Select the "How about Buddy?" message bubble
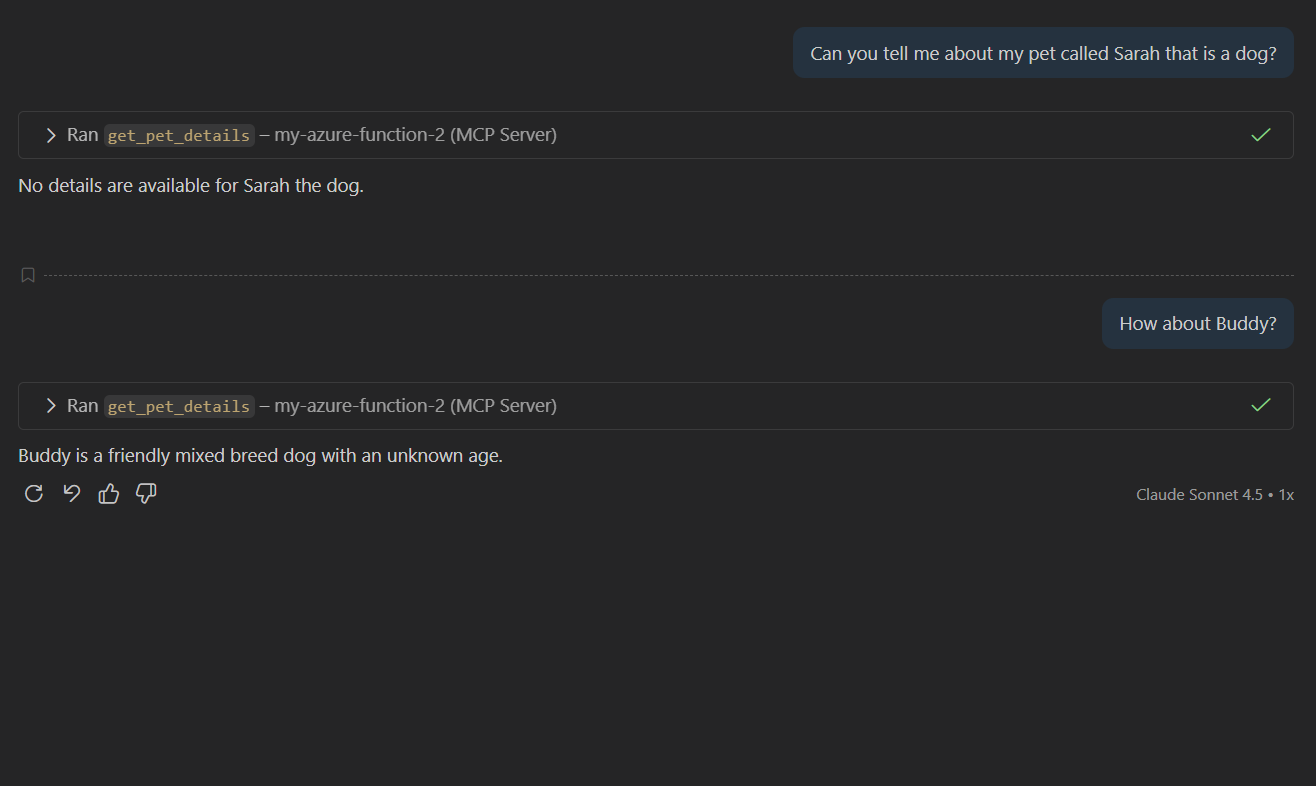Screen dimensions: 1316x786 (x=1197, y=324)
